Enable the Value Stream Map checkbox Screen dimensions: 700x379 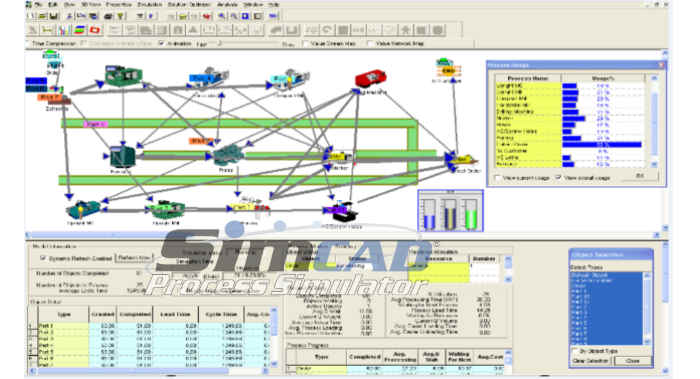pyautogui.click(x=306, y=43)
